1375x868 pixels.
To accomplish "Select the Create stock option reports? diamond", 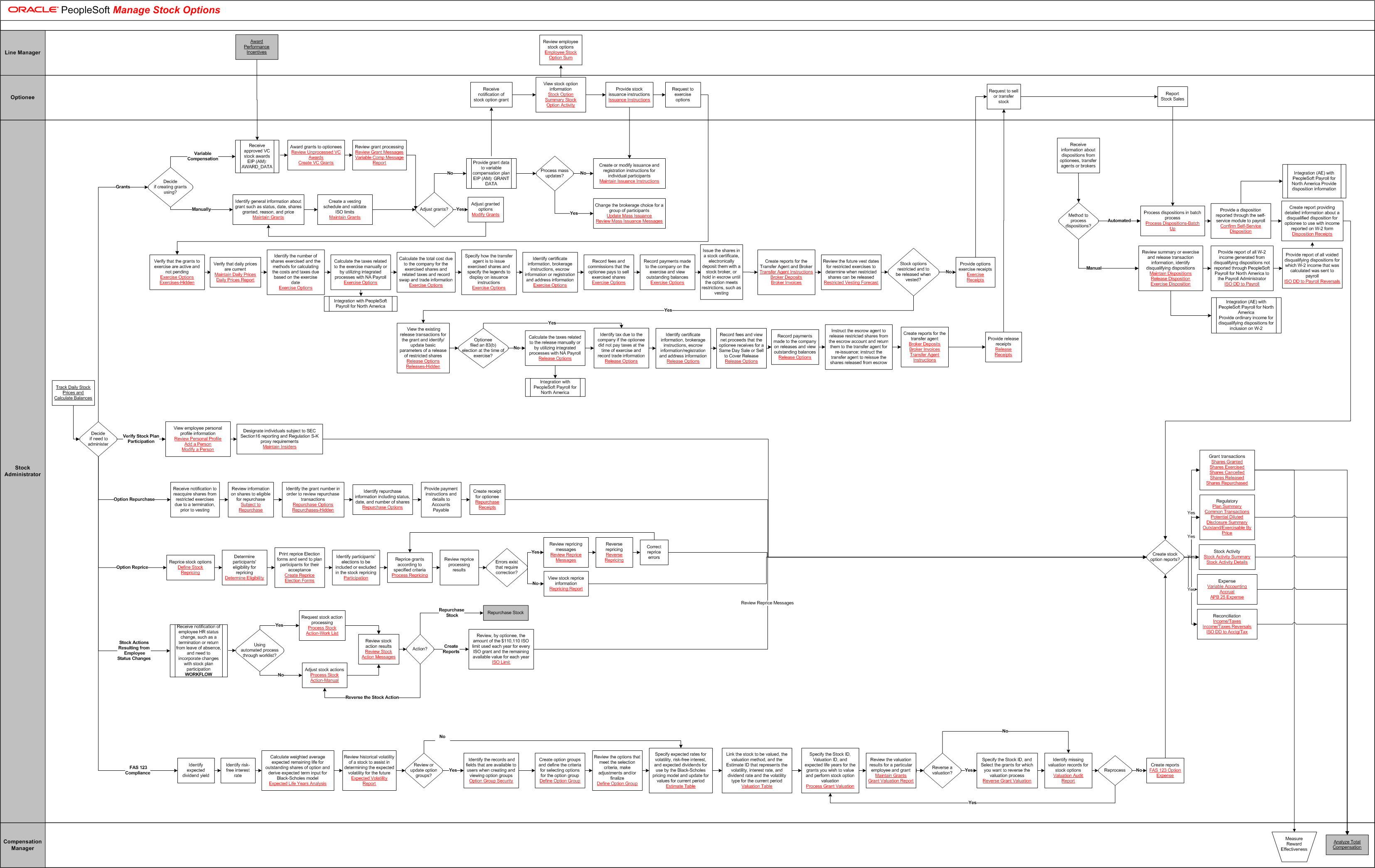I will click(1164, 557).
